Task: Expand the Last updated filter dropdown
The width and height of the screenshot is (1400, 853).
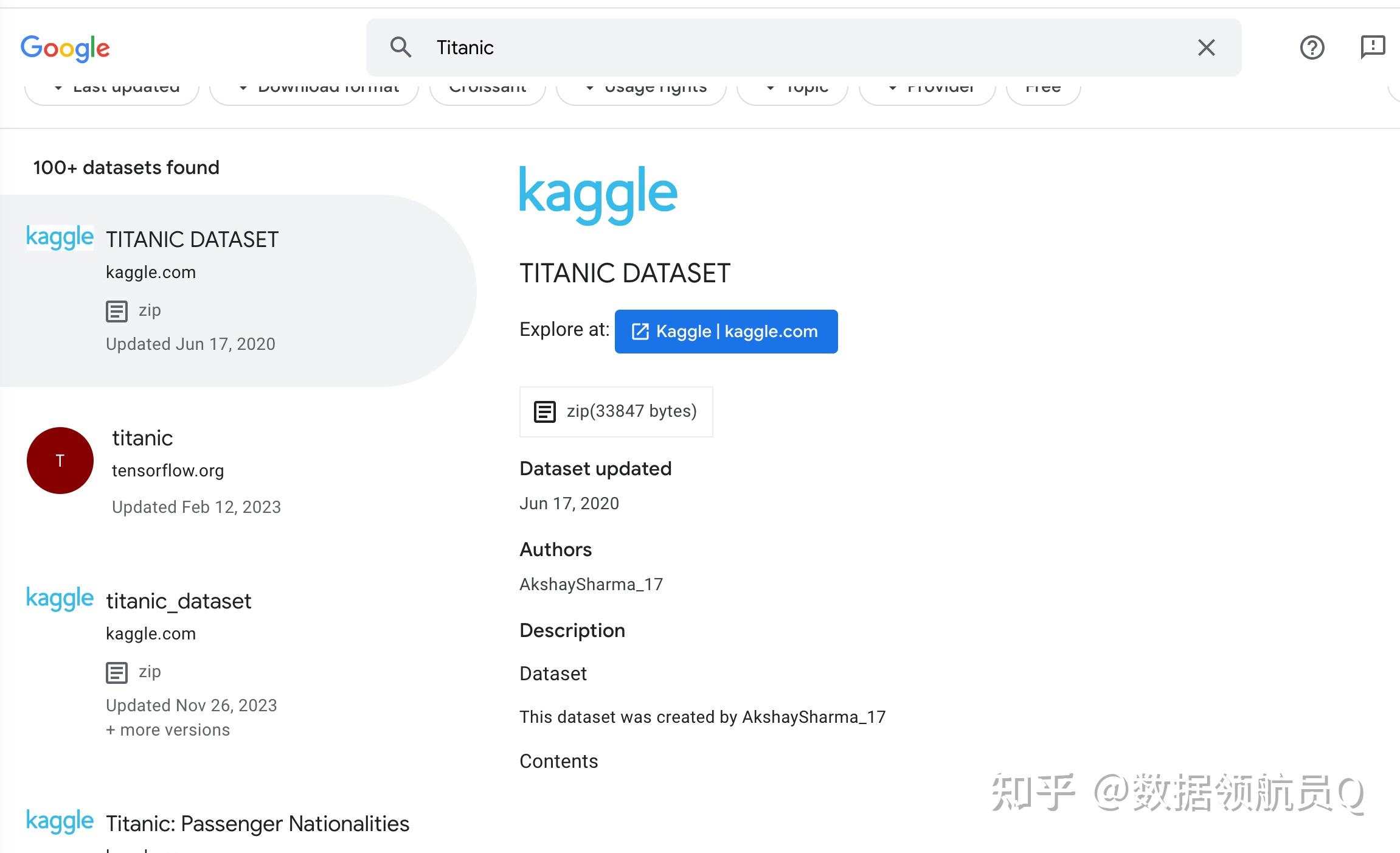Action: [113, 90]
